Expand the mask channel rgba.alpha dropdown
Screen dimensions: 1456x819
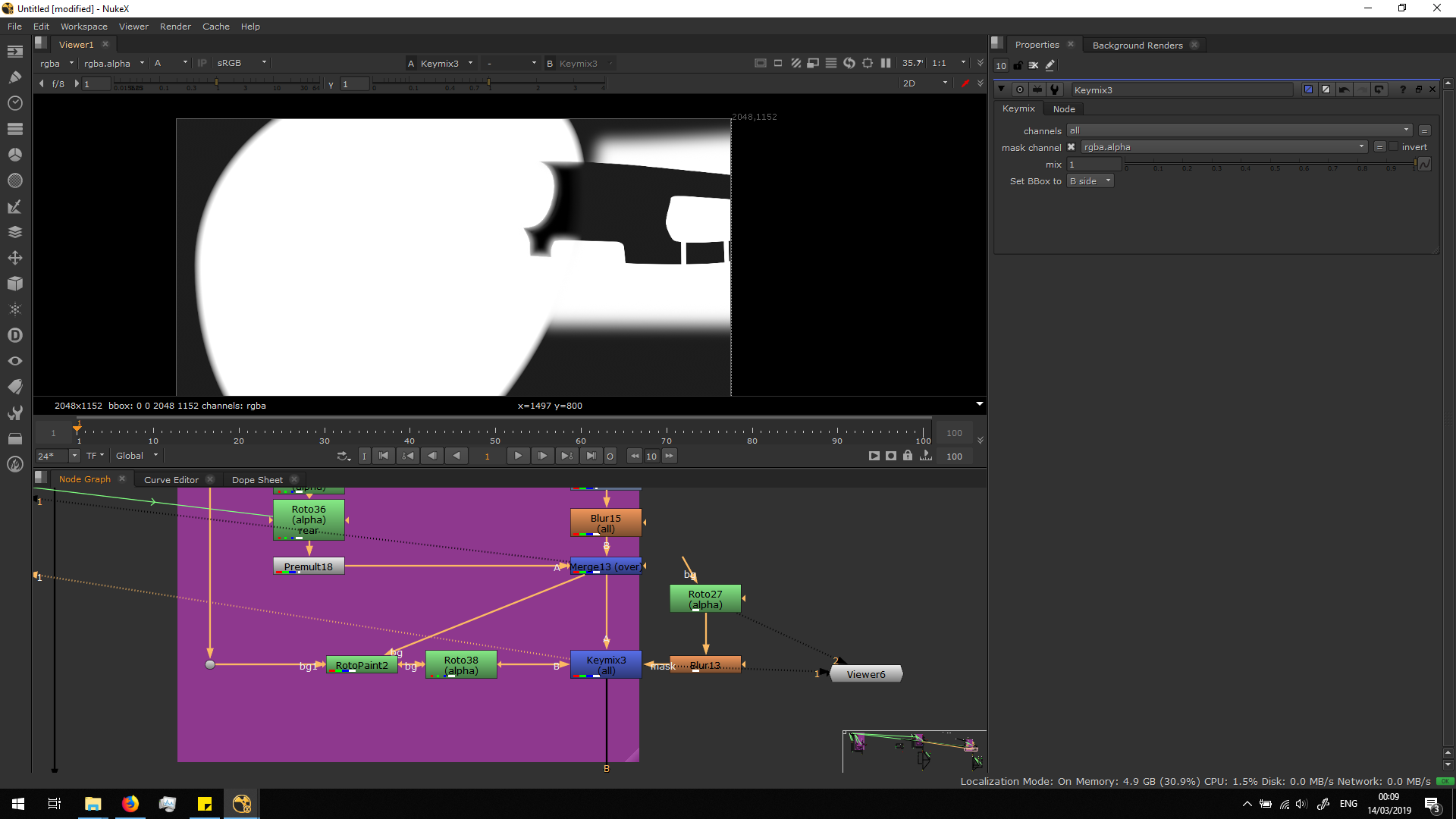1224,147
